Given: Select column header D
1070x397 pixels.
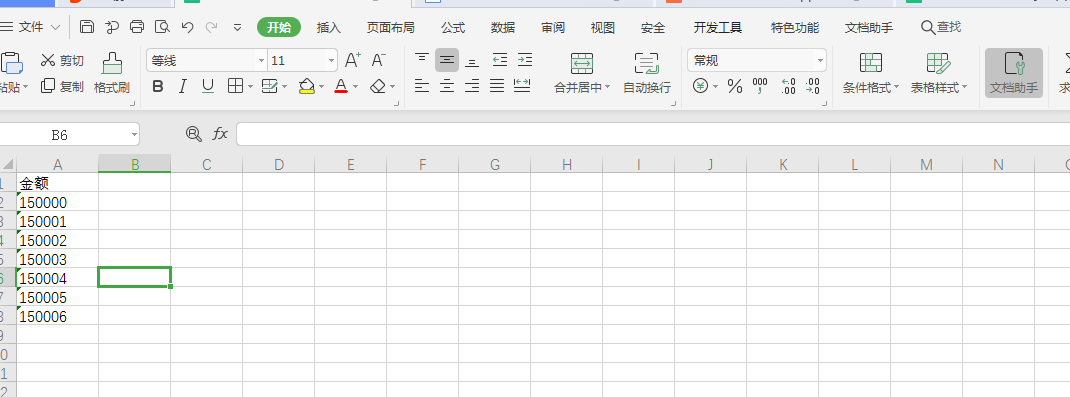Looking at the screenshot, I should tap(278, 164).
